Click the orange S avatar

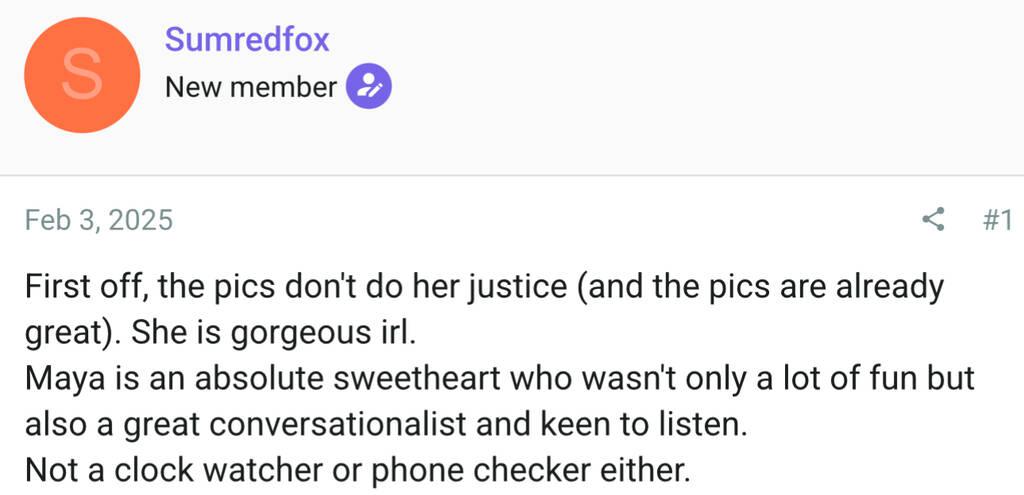click(81, 75)
